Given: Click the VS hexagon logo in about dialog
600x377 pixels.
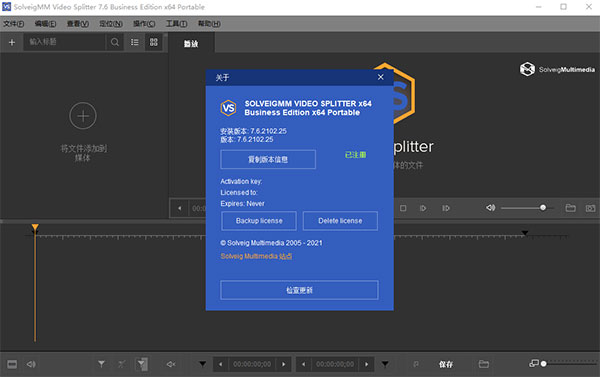Looking at the screenshot, I should point(228,108).
